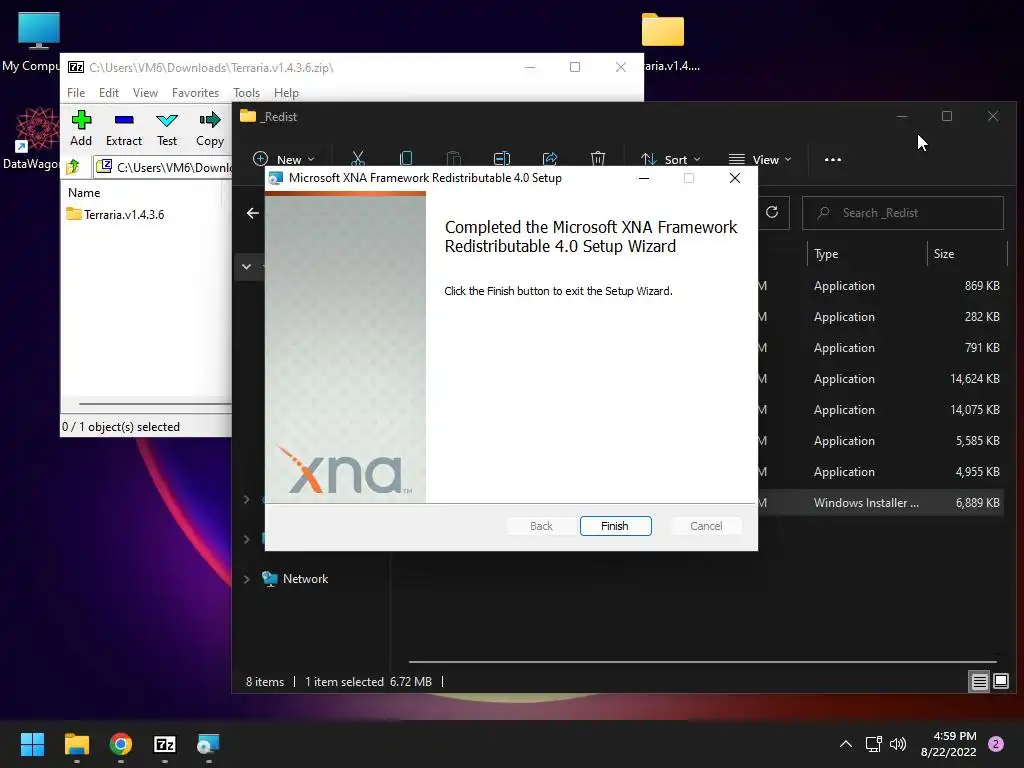
Task: Click the Cut scissors icon in Explorer
Action: click(x=357, y=159)
